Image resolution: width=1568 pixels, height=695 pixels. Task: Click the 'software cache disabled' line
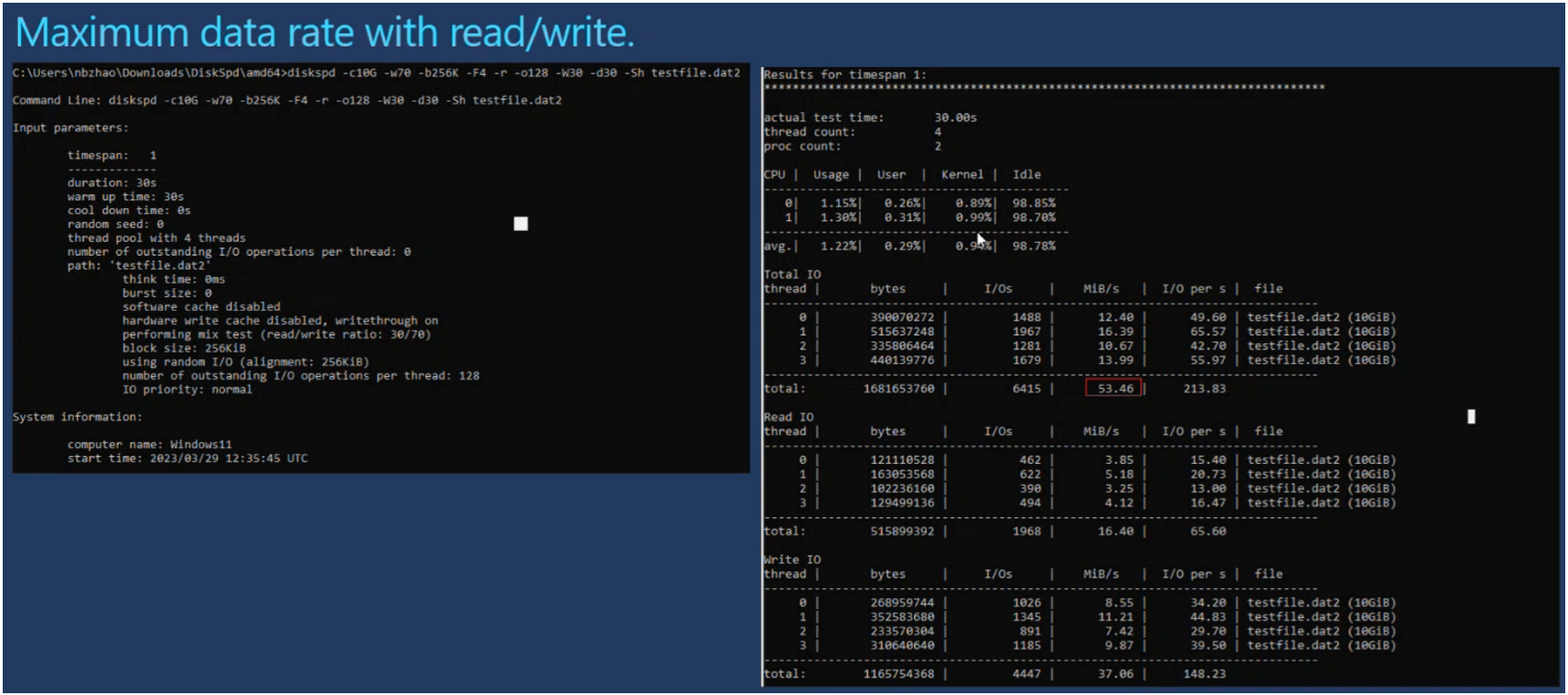click(201, 307)
